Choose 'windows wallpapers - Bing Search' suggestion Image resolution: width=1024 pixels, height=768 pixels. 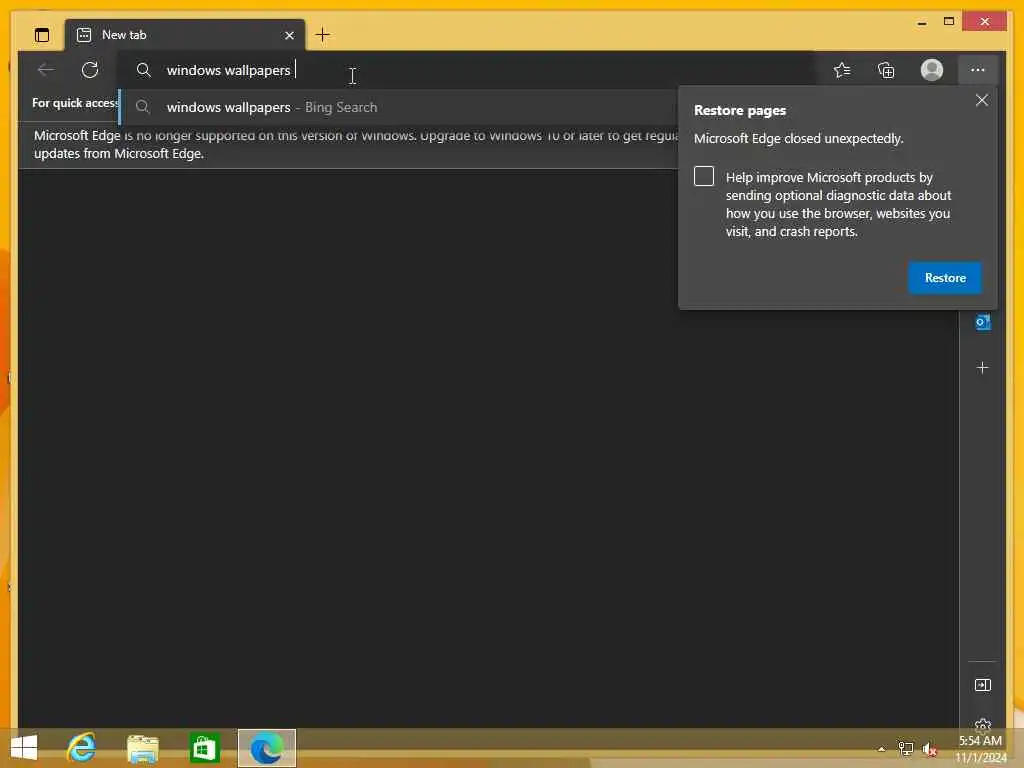[x=400, y=107]
